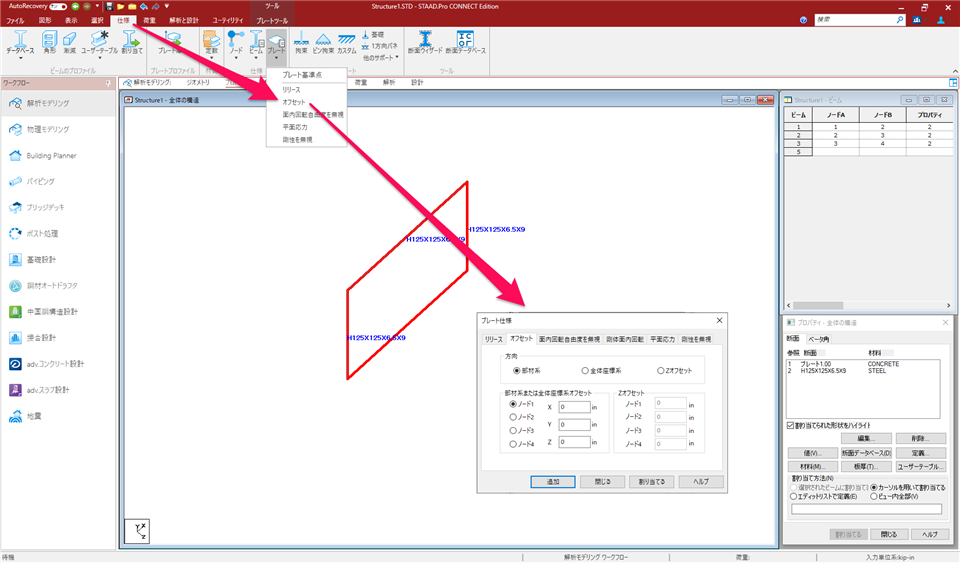Screen dimensions: 960x563
Task: Open 解析モデリング in the workflow panel
Action: click(58, 103)
